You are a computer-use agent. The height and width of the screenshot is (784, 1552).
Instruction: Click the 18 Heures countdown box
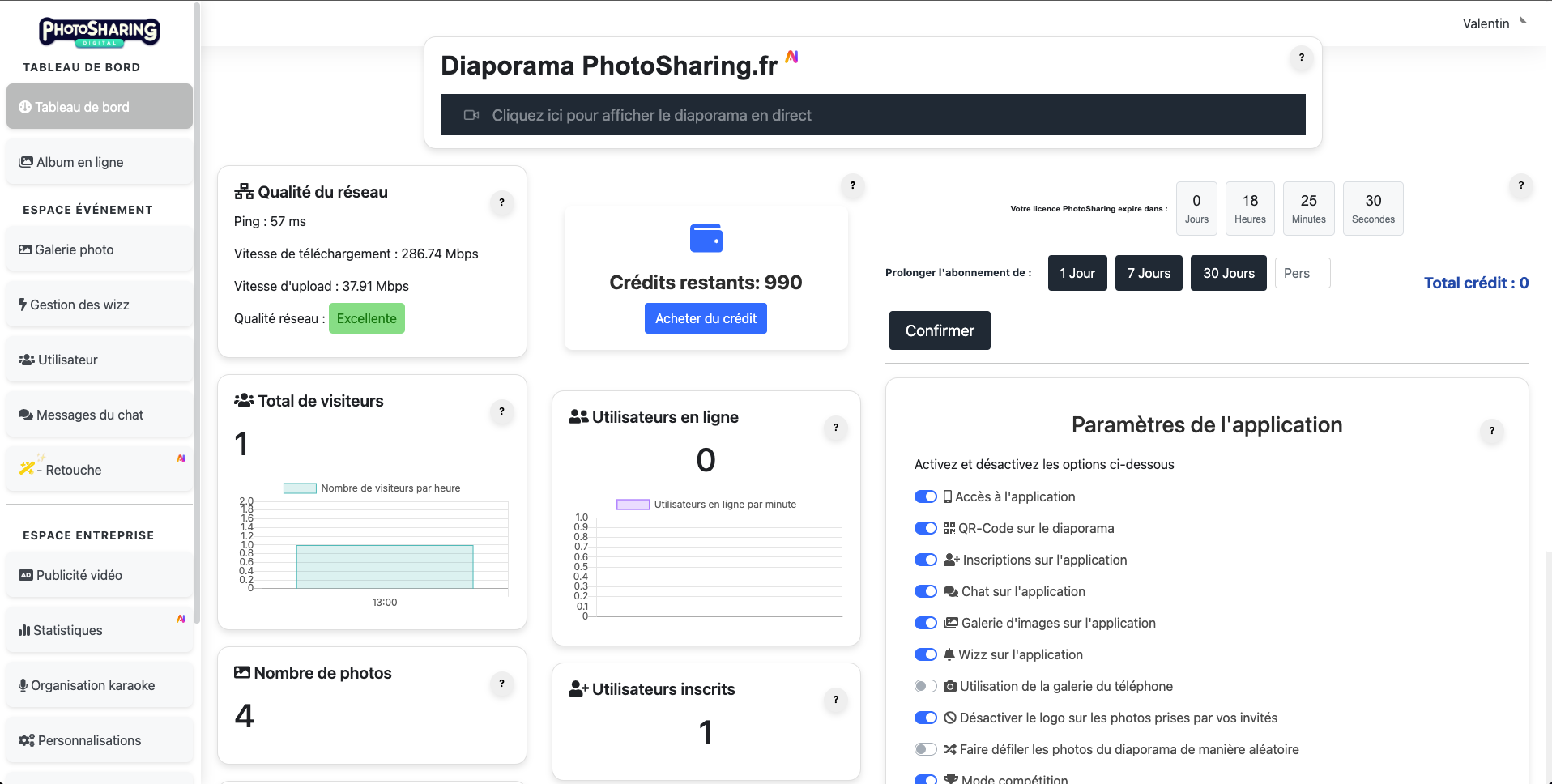pyautogui.click(x=1250, y=208)
